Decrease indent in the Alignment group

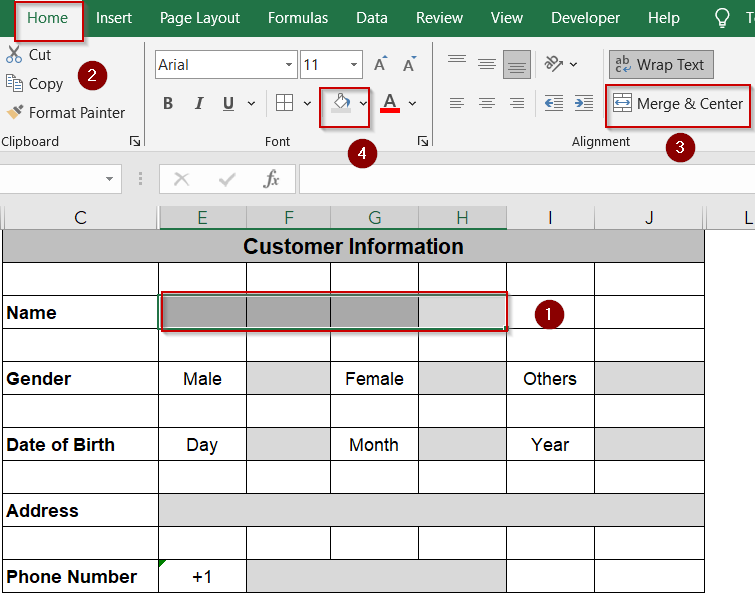(x=554, y=103)
